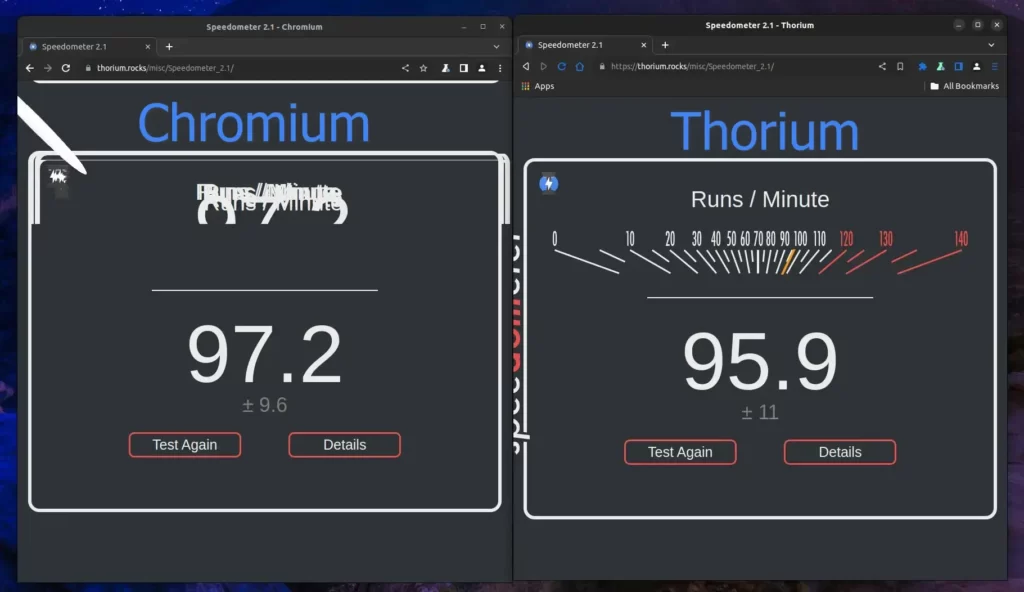Close the Speedometer 2.1 tab in Chromium
Screen dimensions: 1024x592
148,46
